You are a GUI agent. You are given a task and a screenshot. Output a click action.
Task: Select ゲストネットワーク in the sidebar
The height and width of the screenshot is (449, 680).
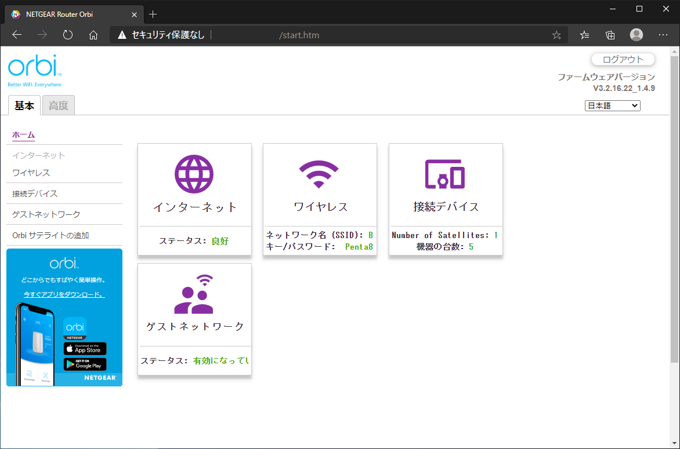pyautogui.click(x=46, y=214)
